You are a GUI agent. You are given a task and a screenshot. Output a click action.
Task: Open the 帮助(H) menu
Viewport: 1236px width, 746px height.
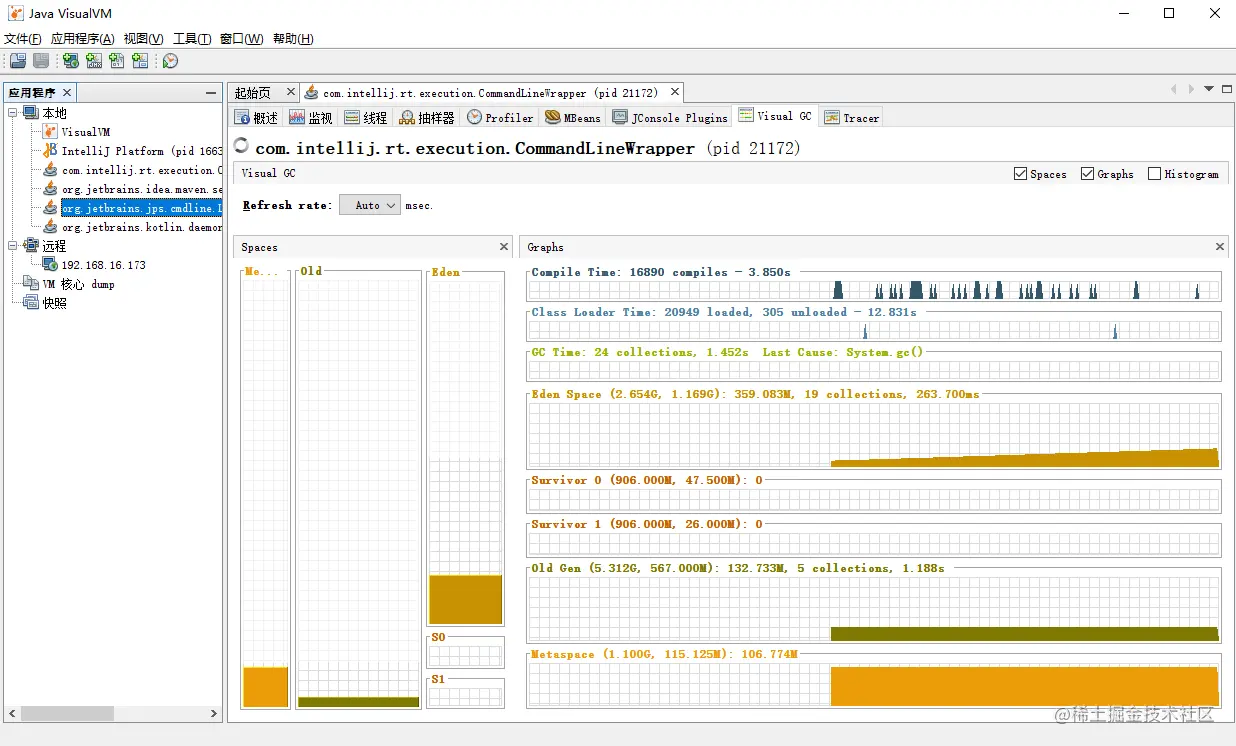(293, 39)
